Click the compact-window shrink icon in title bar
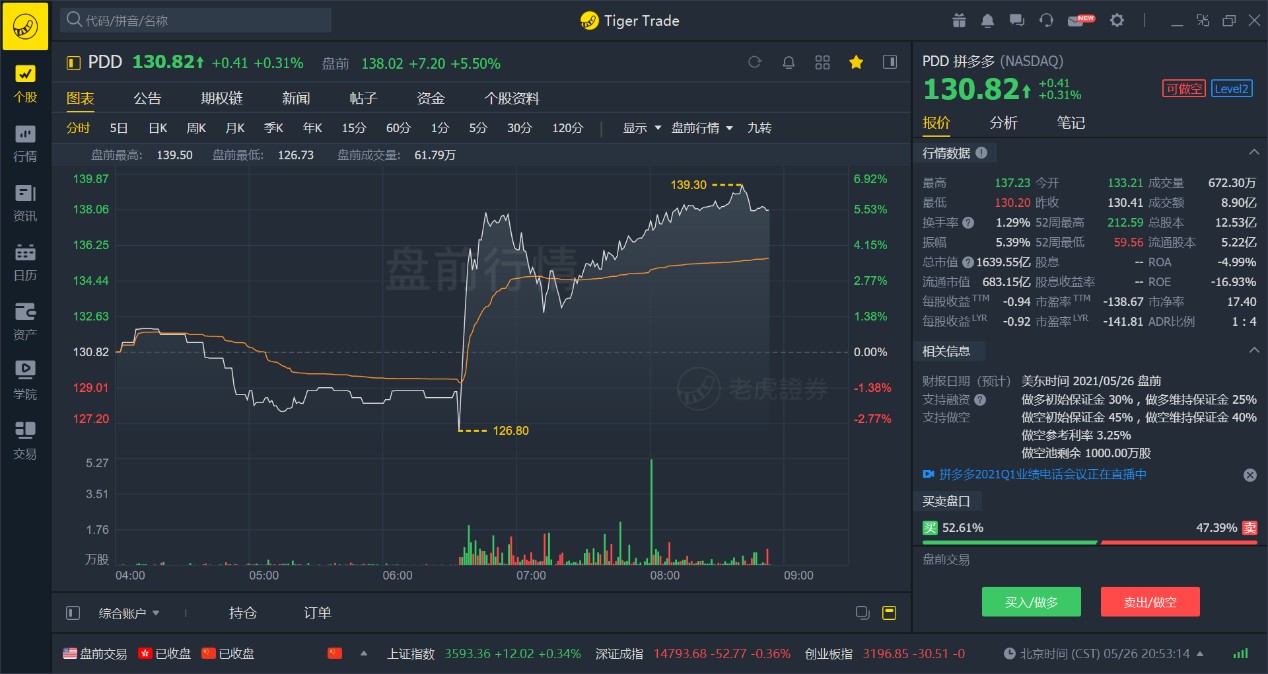 (x=1202, y=20)
